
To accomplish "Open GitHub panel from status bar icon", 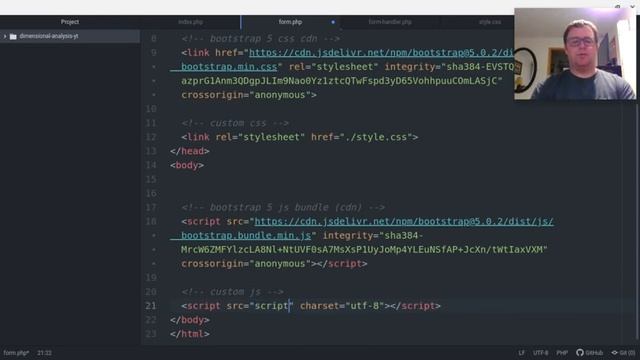I will [589, 352].
